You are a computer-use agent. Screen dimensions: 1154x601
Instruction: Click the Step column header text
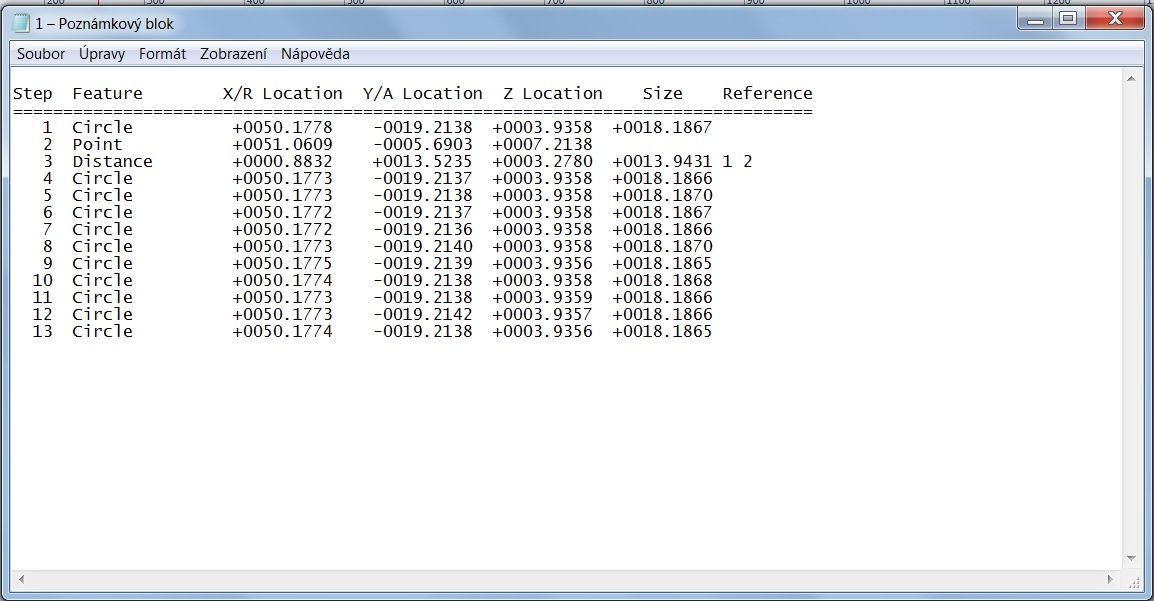pos(32,94)
